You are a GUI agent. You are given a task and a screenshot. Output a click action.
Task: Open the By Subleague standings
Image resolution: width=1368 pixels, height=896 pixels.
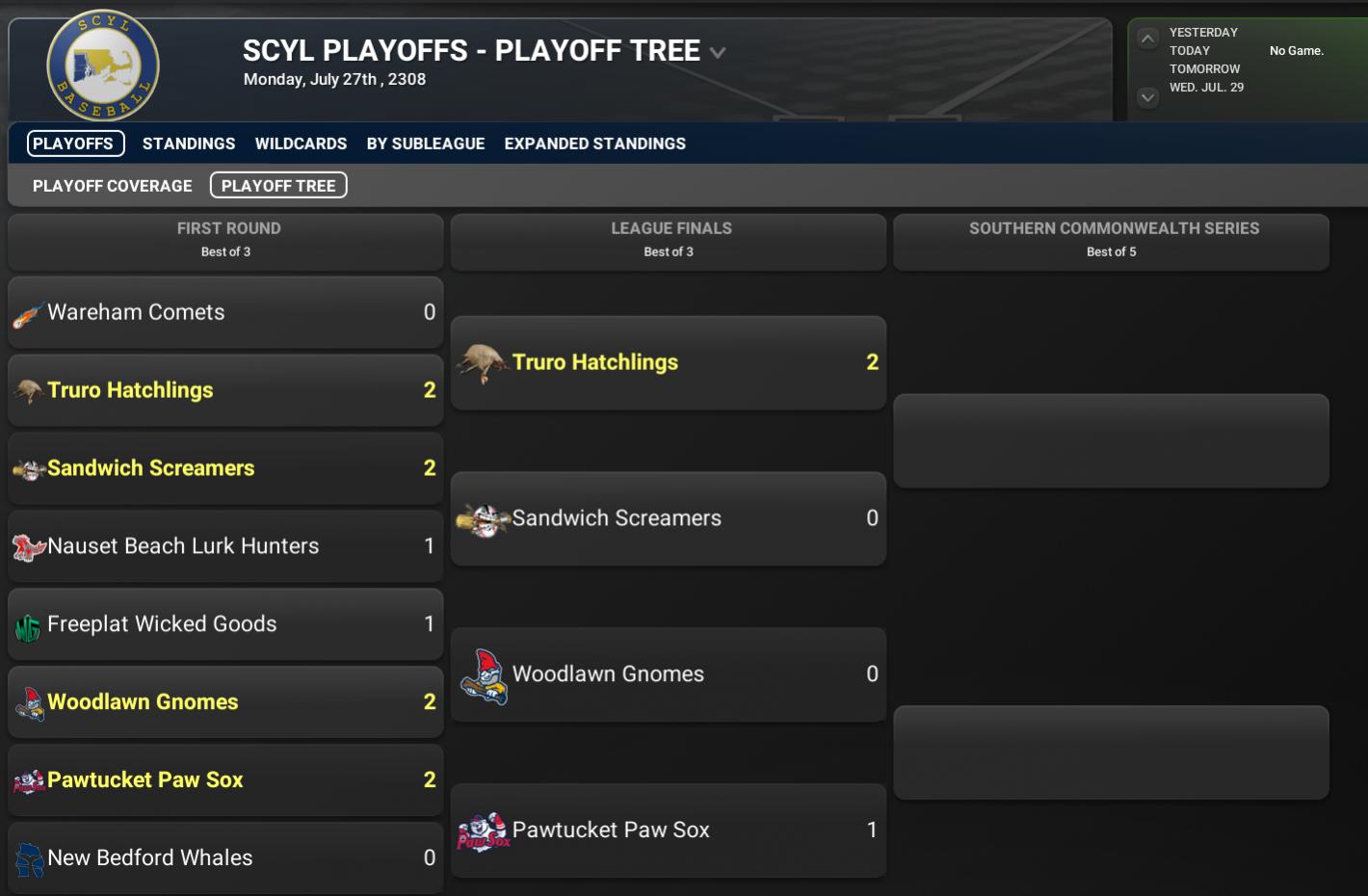426,144
